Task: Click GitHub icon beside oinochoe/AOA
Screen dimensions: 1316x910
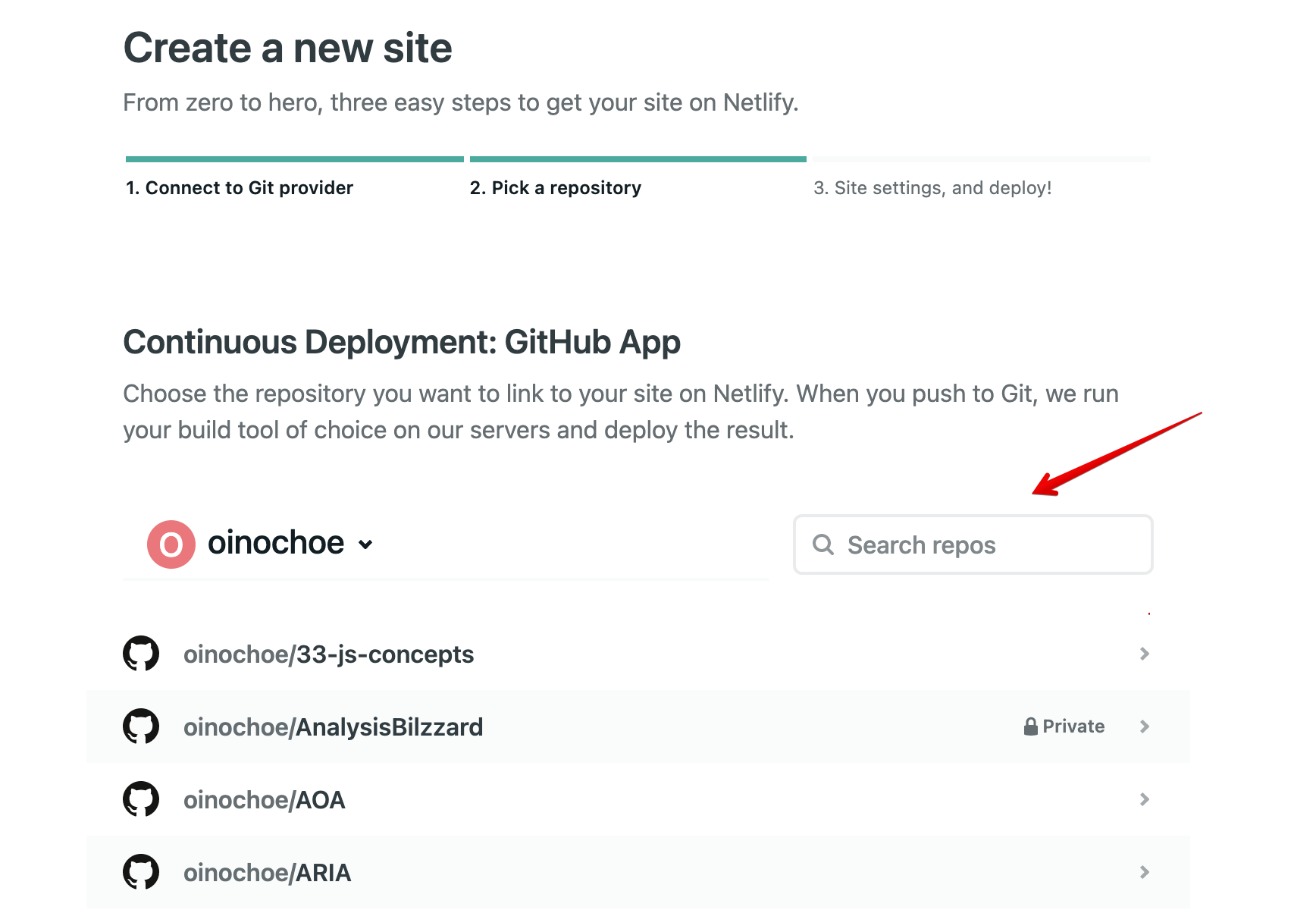Action: coord(141,799)
